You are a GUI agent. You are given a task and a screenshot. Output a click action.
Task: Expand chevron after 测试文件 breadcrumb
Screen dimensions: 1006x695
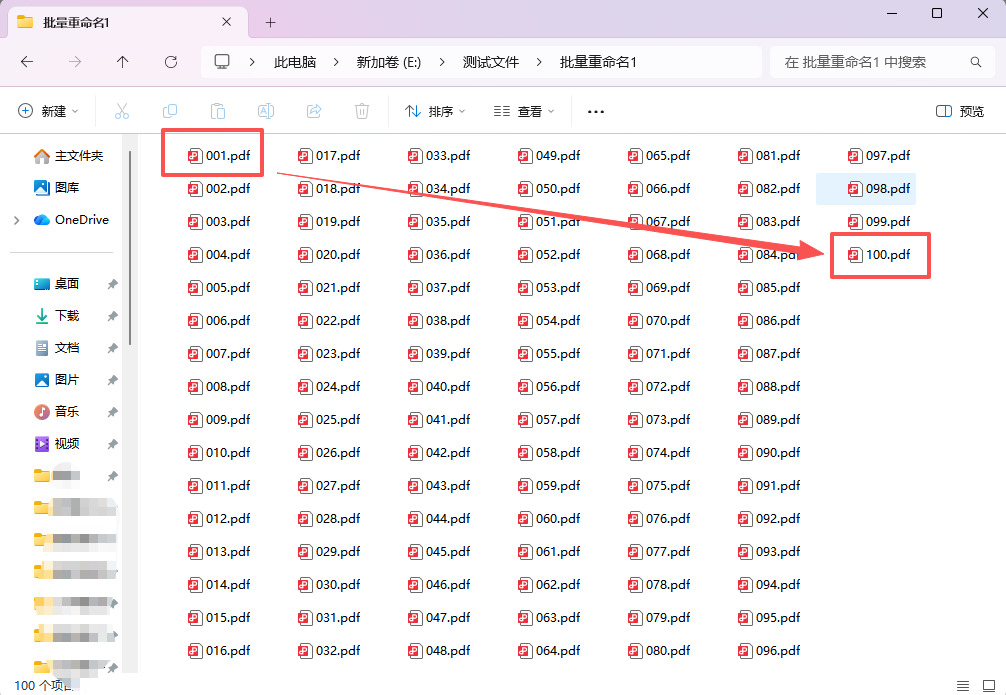(539, 62)
